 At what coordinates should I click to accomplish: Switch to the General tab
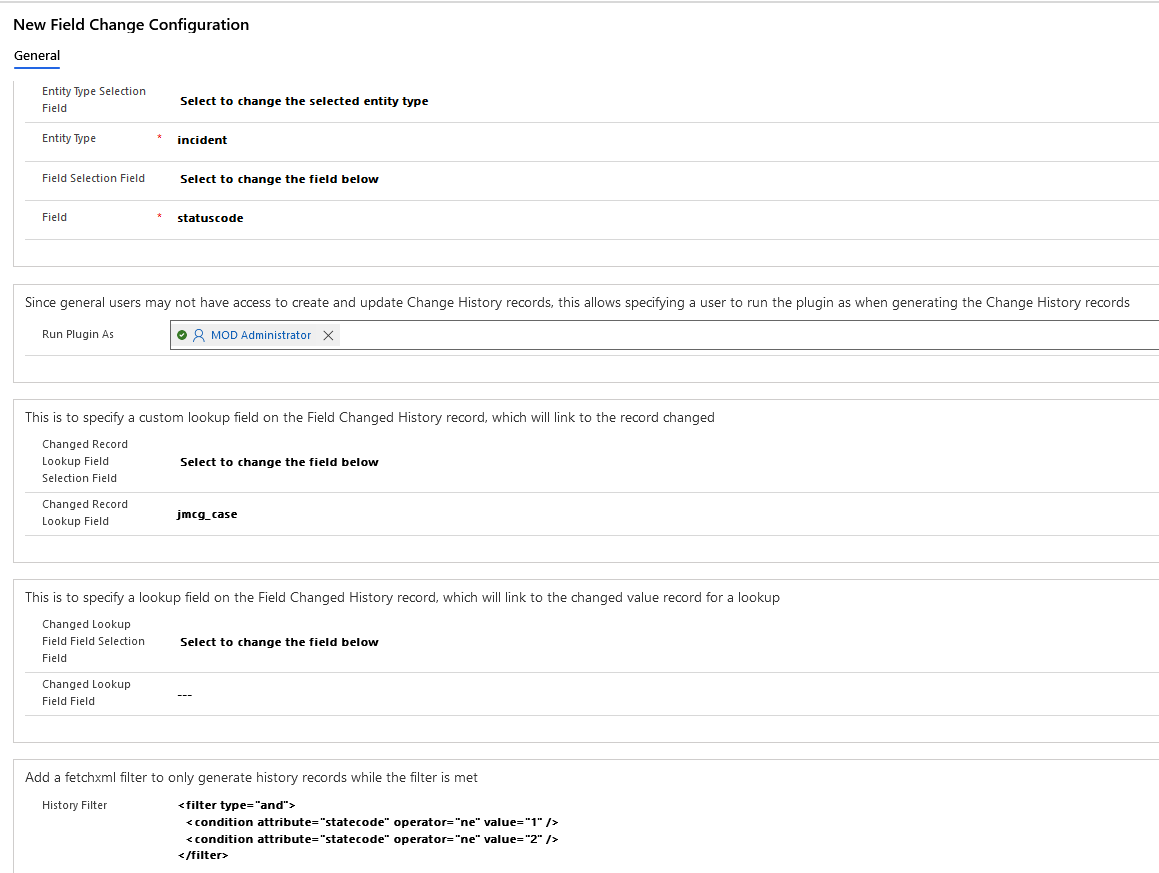point(37,56)
